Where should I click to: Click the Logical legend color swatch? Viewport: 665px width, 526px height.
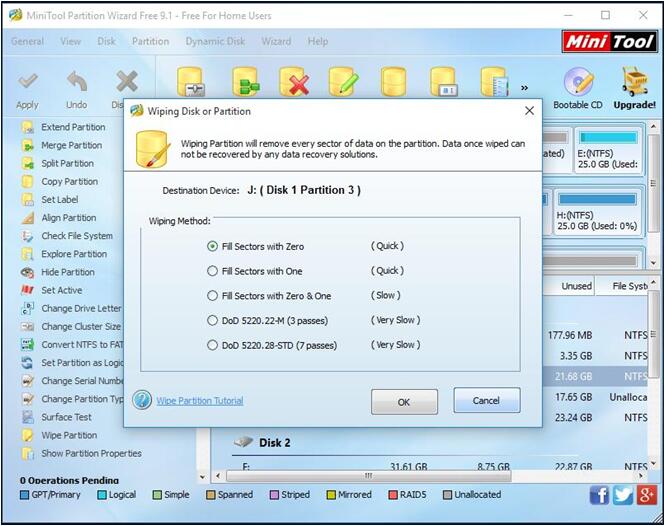102,495
